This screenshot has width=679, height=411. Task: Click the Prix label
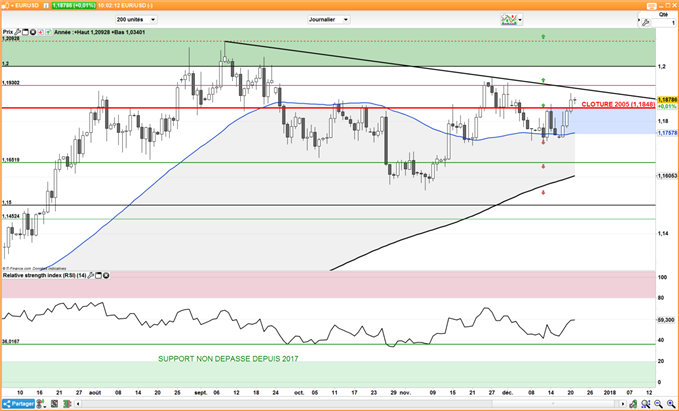[8, 32]
